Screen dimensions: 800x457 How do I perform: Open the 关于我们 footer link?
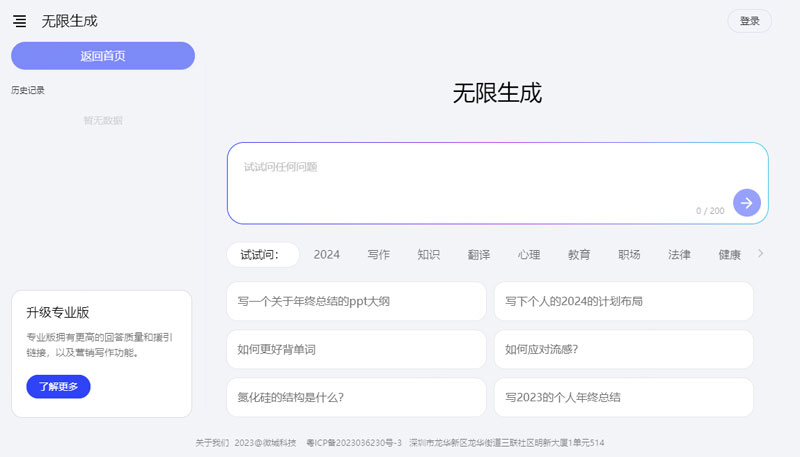[x=212, y=442]
